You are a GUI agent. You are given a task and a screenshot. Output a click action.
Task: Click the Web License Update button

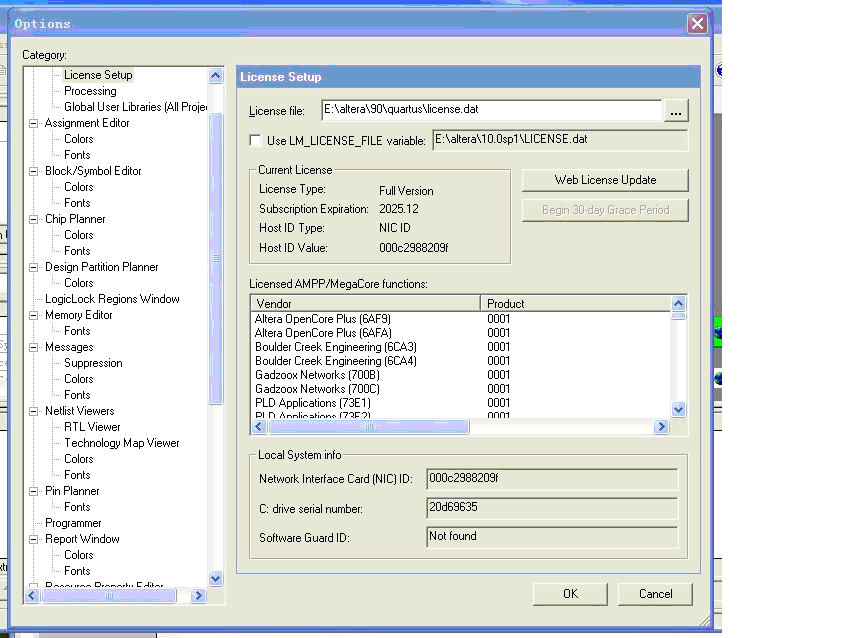tap(605, 180)
